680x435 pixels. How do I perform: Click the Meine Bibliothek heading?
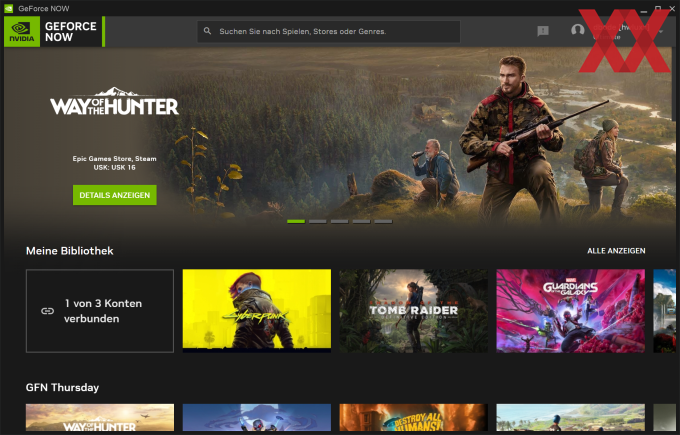(x=70, y=251)
